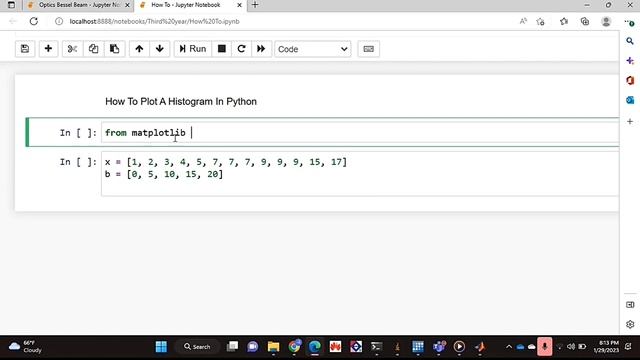Refresh the page
The image size is (640, 360).
click(x=33, y=21)
